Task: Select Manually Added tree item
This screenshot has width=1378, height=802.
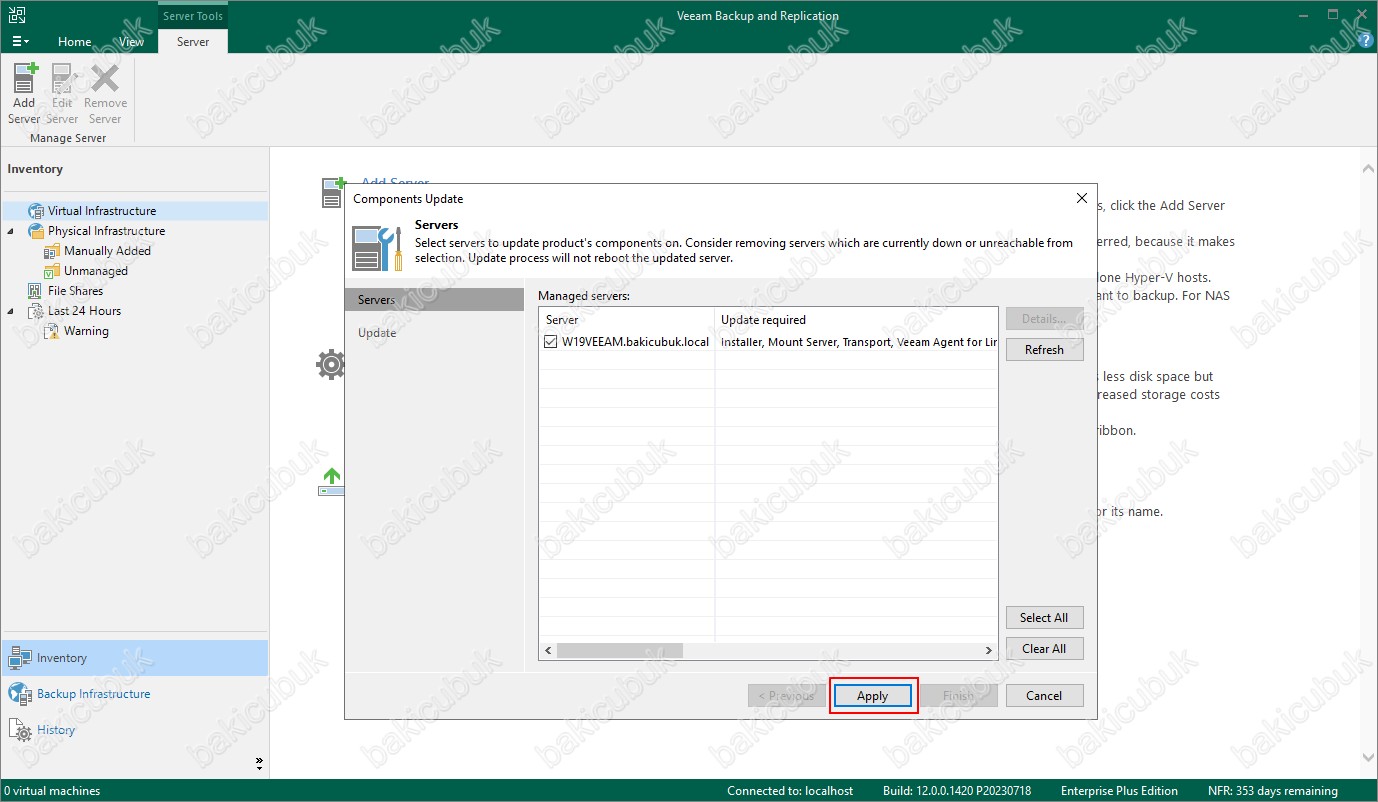Action: [x=107, y=251]
